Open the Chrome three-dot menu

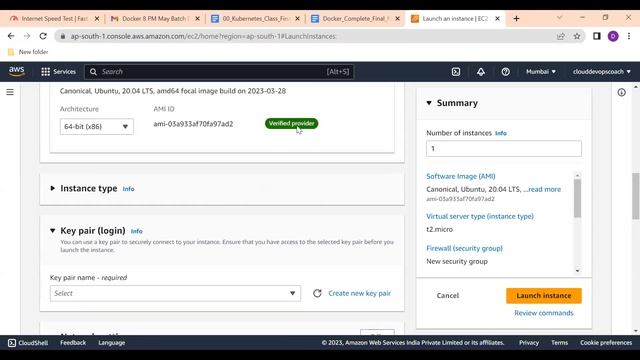coord(629,36)
